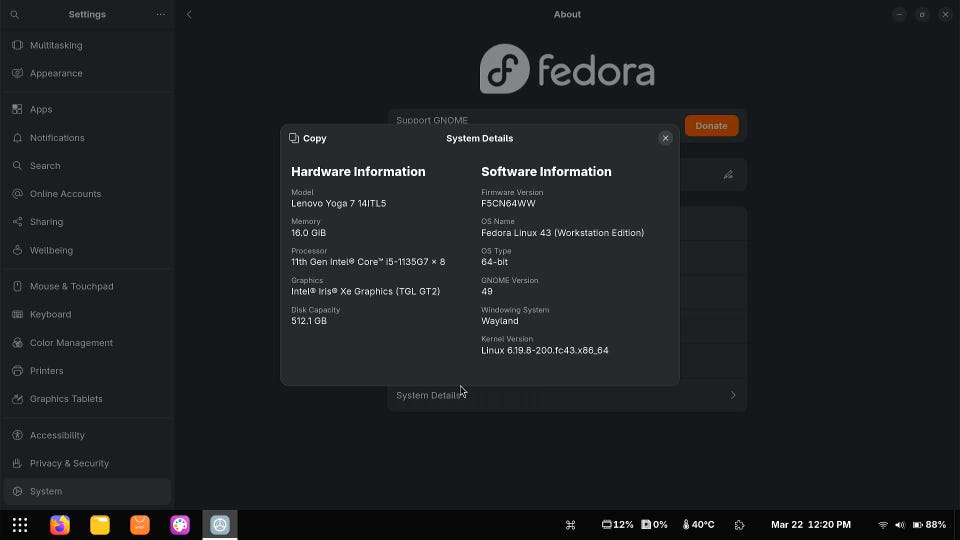Screen dimensions: 960x540
Task: Click the kernel version Linux 6.19.8-200.fc43.x86_64
Action: [x=545, y=351]
